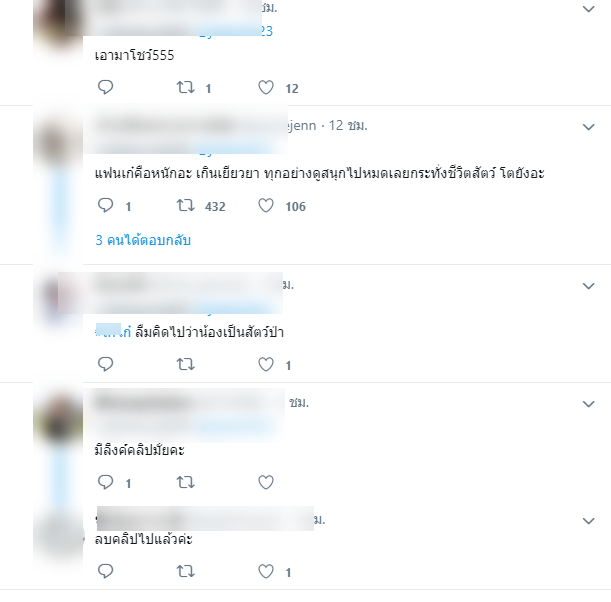The width and height of the screenshot is (611, 602).
Task: Retweet the มีลิงค์คลิปมั้ยคะ tweet
Action: pyautogui.click(x=185, y=482)
